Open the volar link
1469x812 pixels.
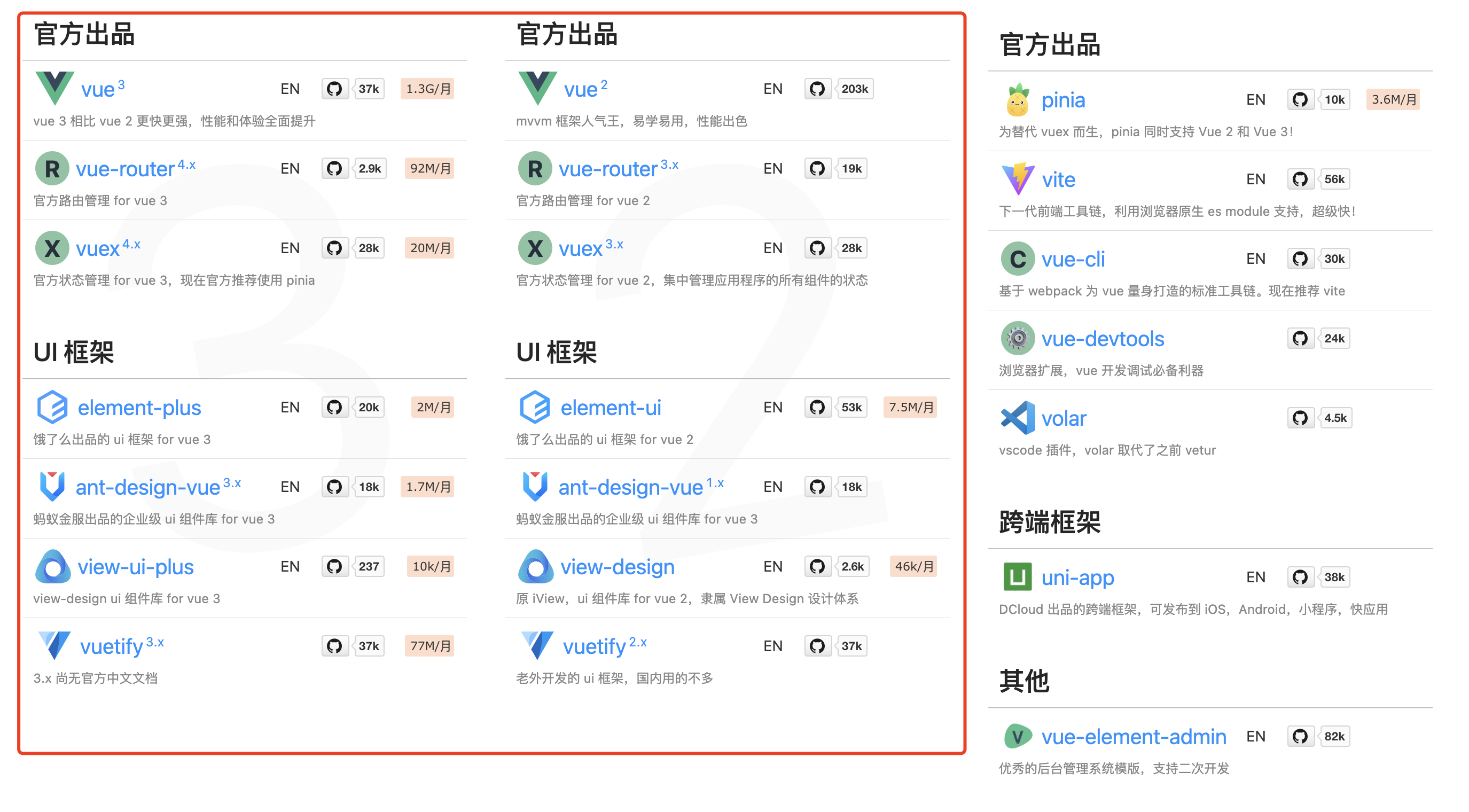[x=1064, y=418]
